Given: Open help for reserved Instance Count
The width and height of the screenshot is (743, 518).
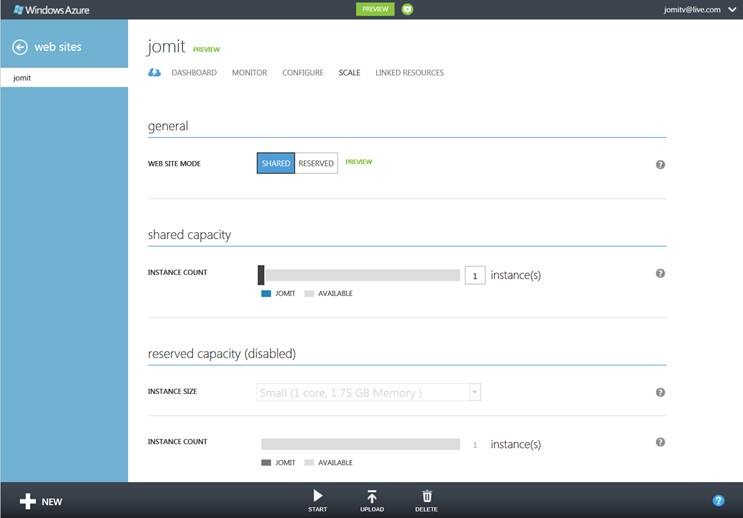Looking at the screenshot, I should (x=660, y=442).
